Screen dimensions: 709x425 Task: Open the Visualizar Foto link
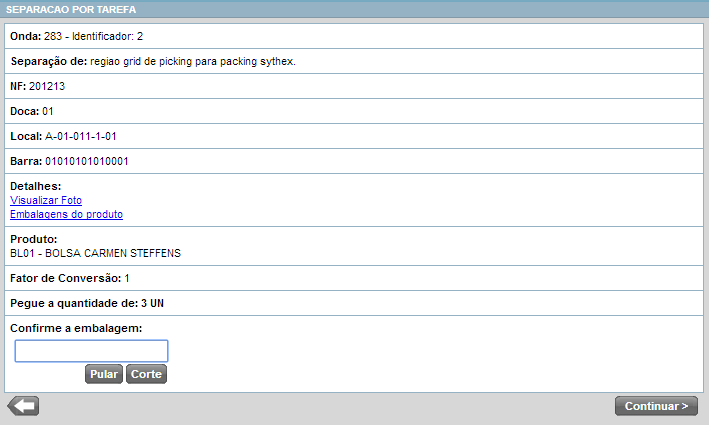(46, 200)
